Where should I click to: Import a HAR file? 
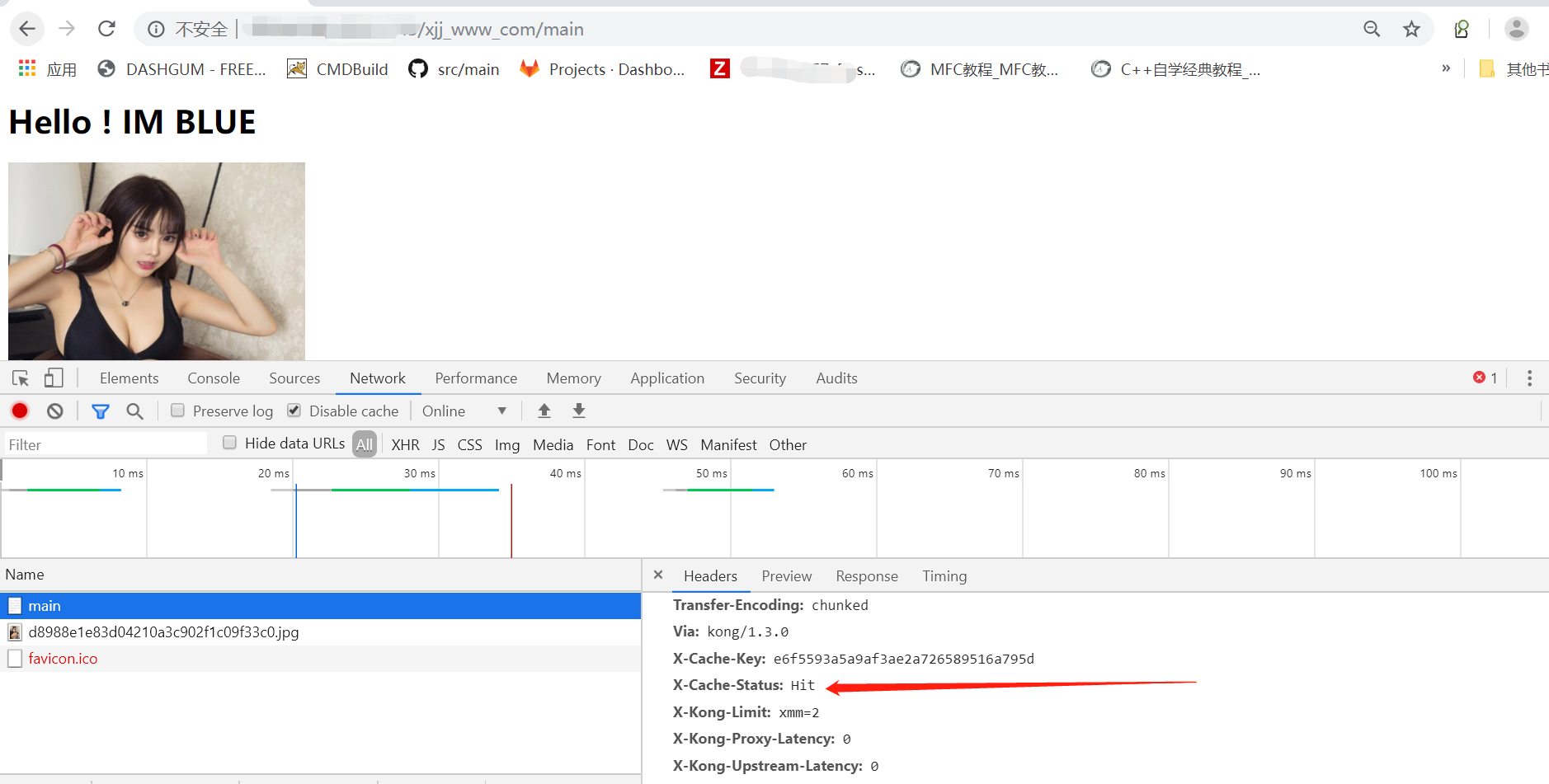[x=544, y=411]
